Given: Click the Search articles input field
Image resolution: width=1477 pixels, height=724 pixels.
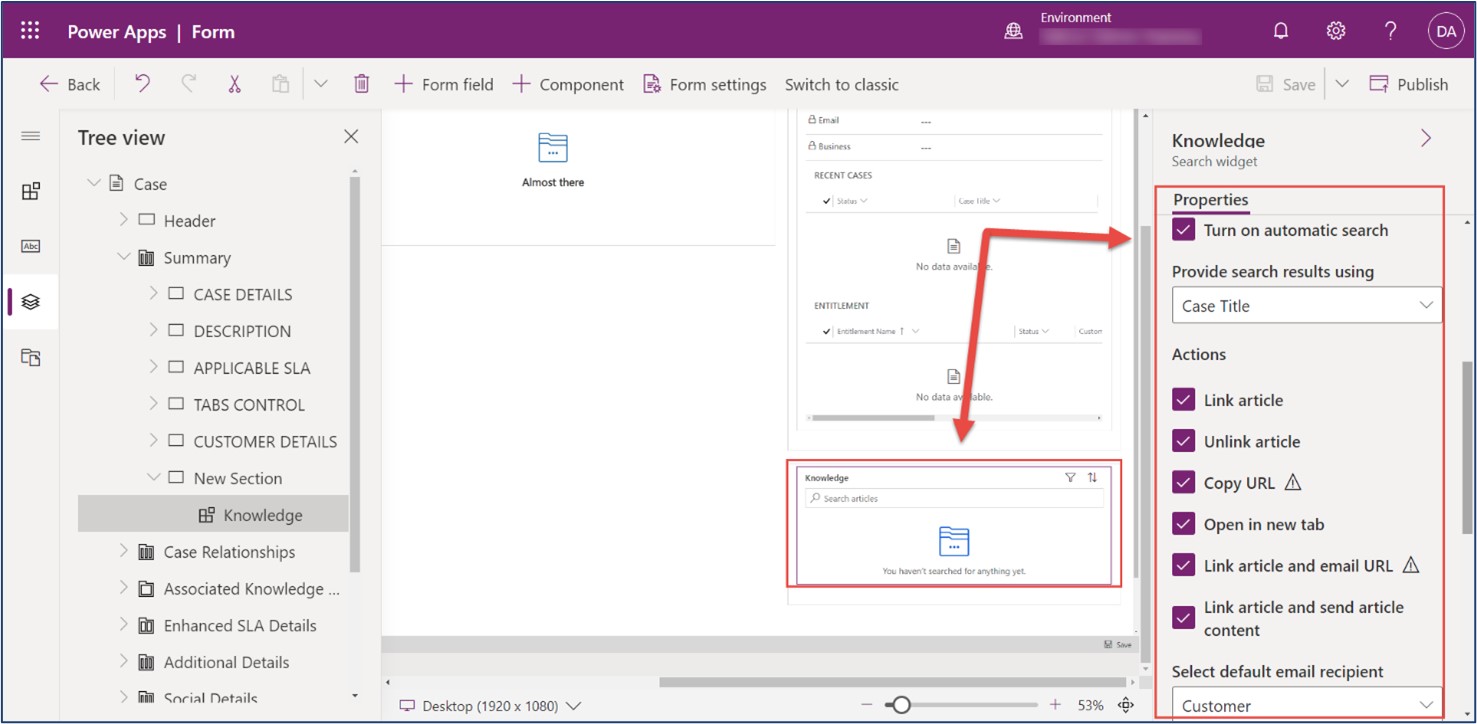Looking at the screenshot, I should pos(955,498).
